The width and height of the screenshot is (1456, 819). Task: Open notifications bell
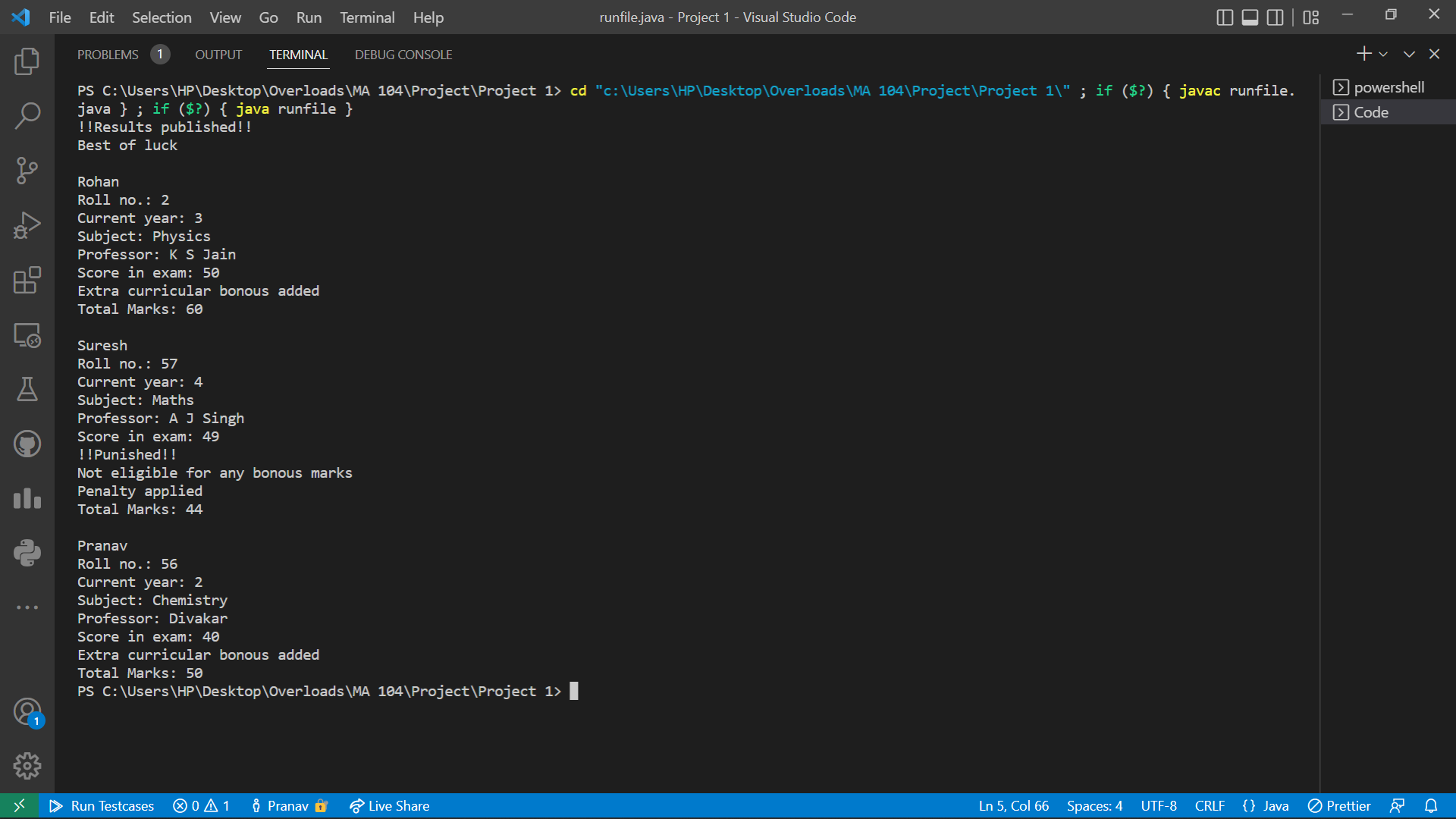coord(1431,806)
